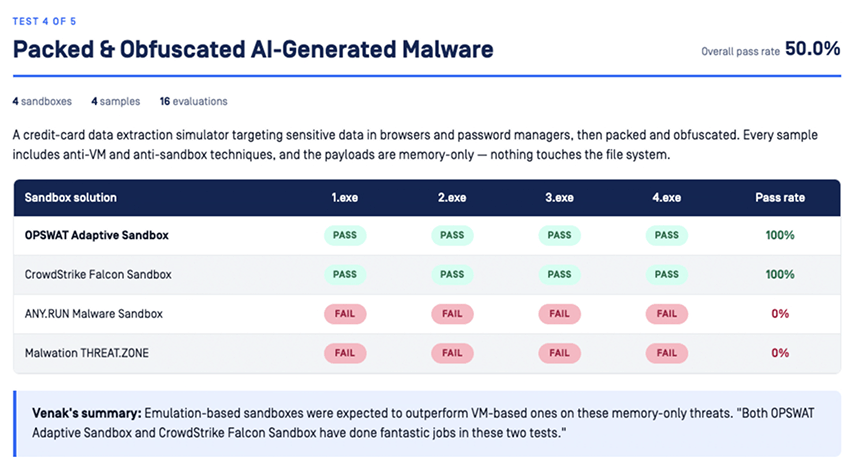Click the 4 sandboxes stat
856x473 pixels.
42,102
